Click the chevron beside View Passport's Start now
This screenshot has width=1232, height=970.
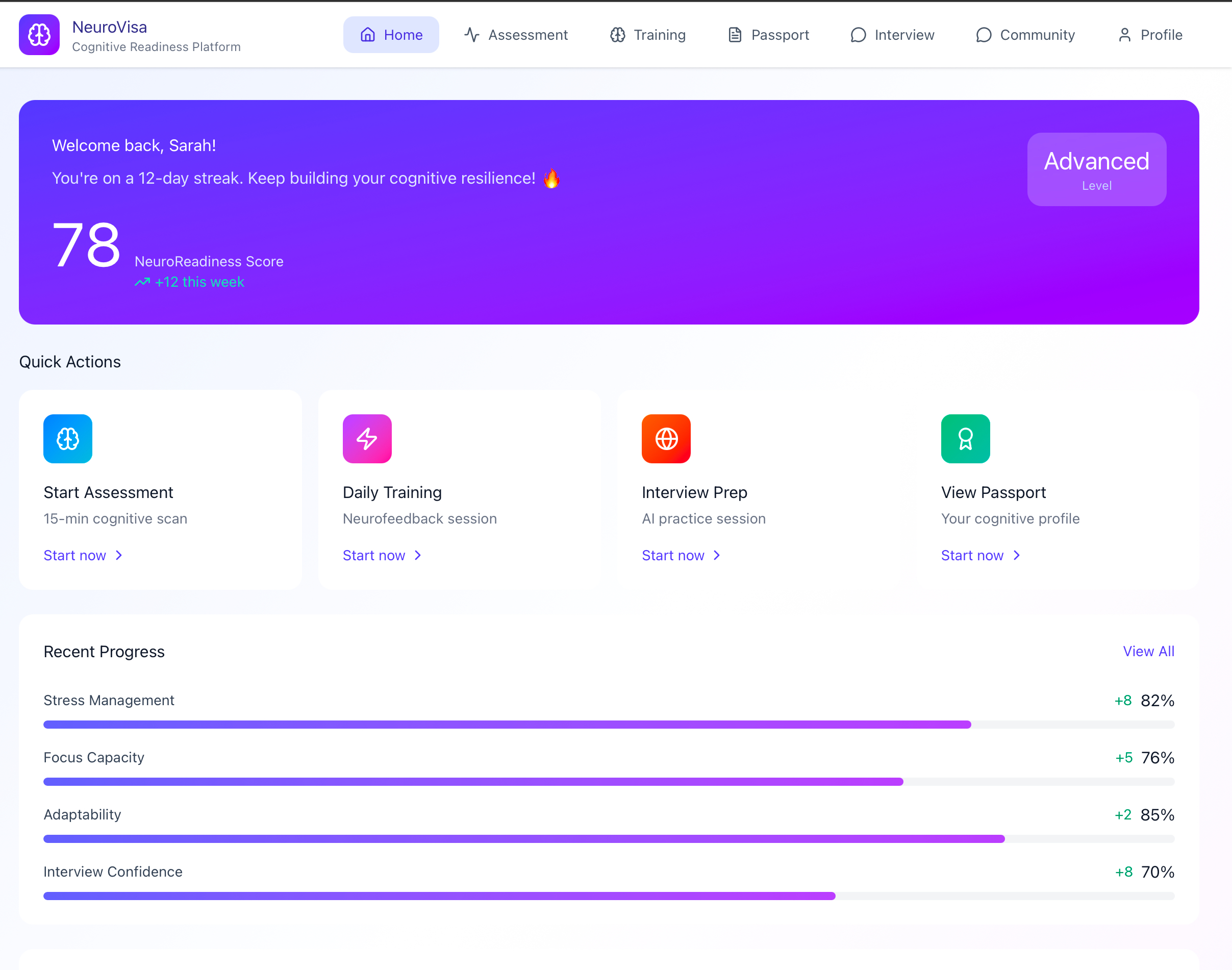tap(1016, 556)
